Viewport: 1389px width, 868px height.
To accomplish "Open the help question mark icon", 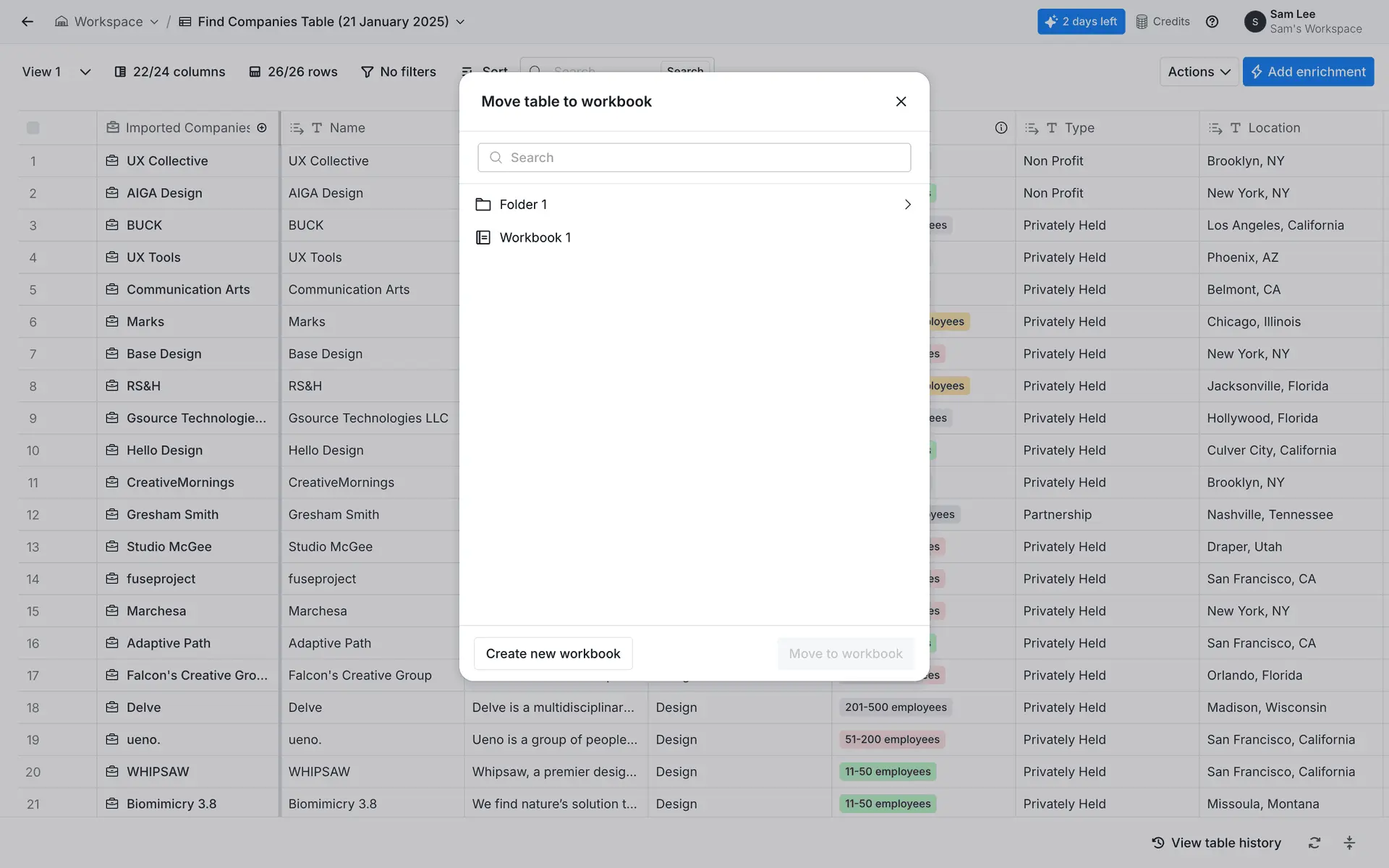I will coord(1212,22).
